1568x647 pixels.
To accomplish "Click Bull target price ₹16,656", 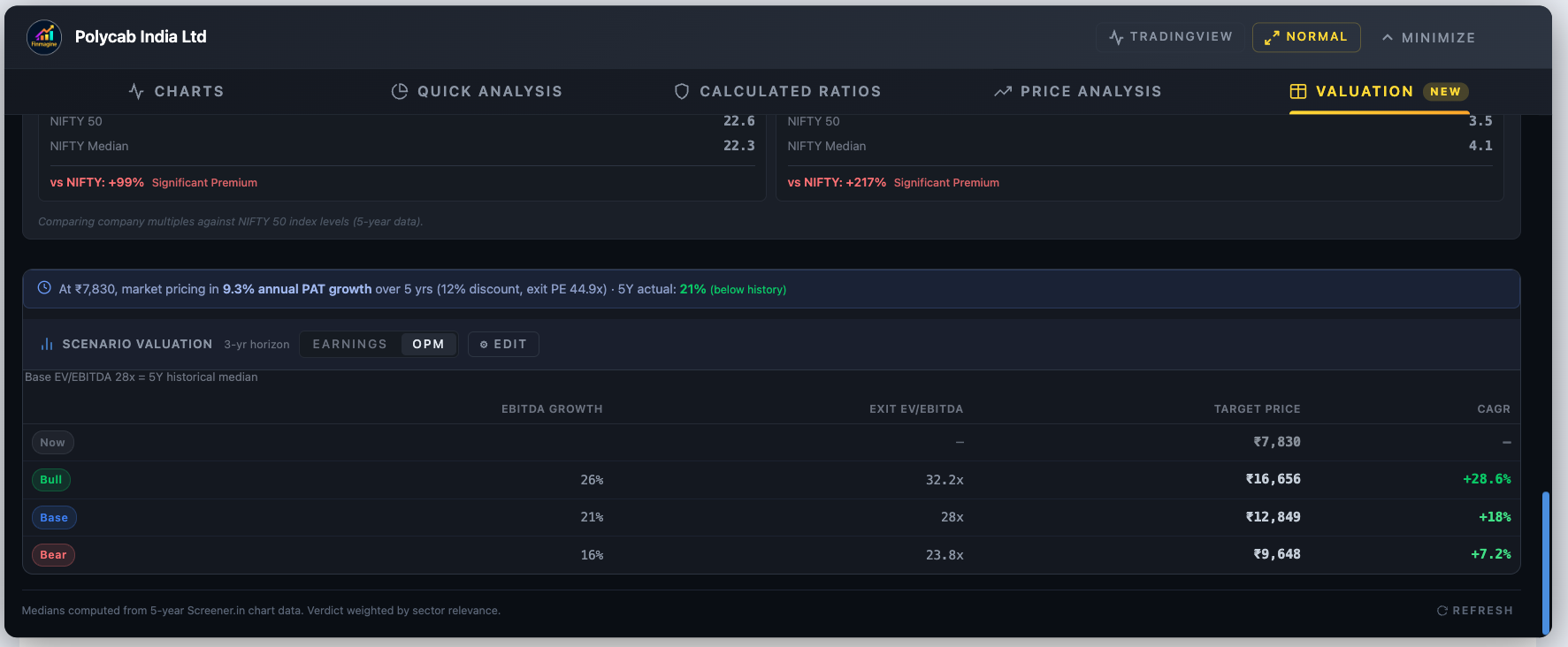I will tap(1273, 479).
